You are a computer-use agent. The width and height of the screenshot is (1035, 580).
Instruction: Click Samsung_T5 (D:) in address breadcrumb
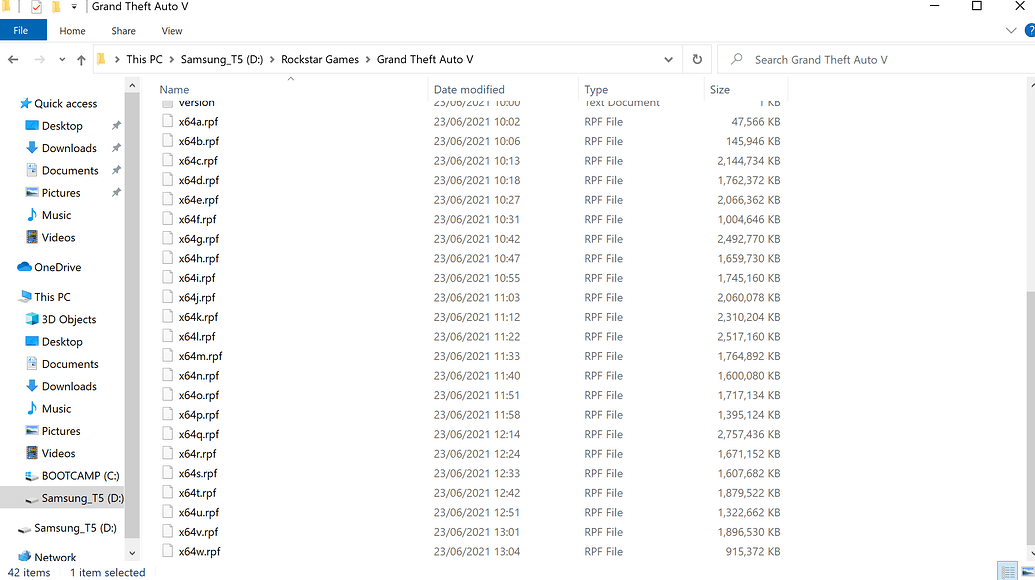pos(222,59)
